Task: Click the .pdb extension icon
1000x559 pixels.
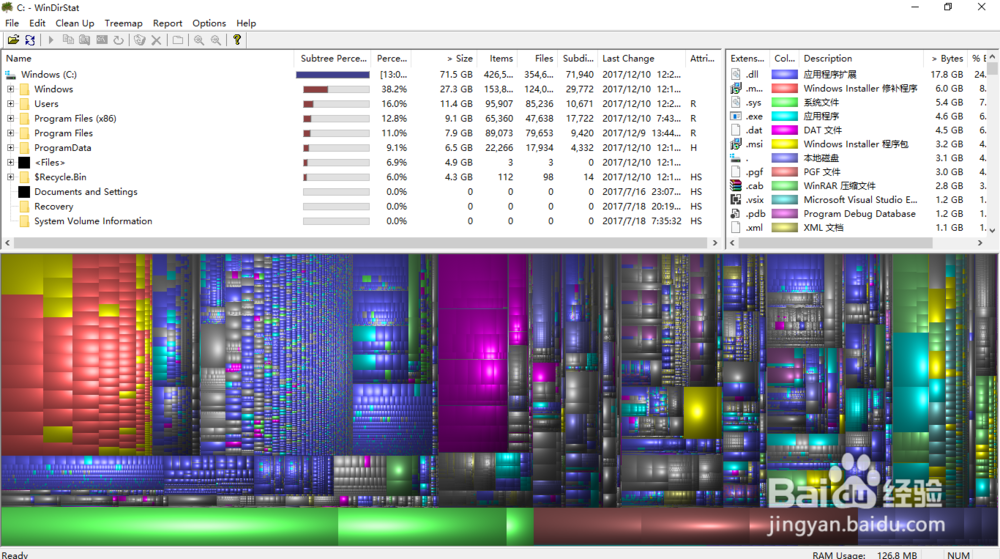Action: point(736,214)
